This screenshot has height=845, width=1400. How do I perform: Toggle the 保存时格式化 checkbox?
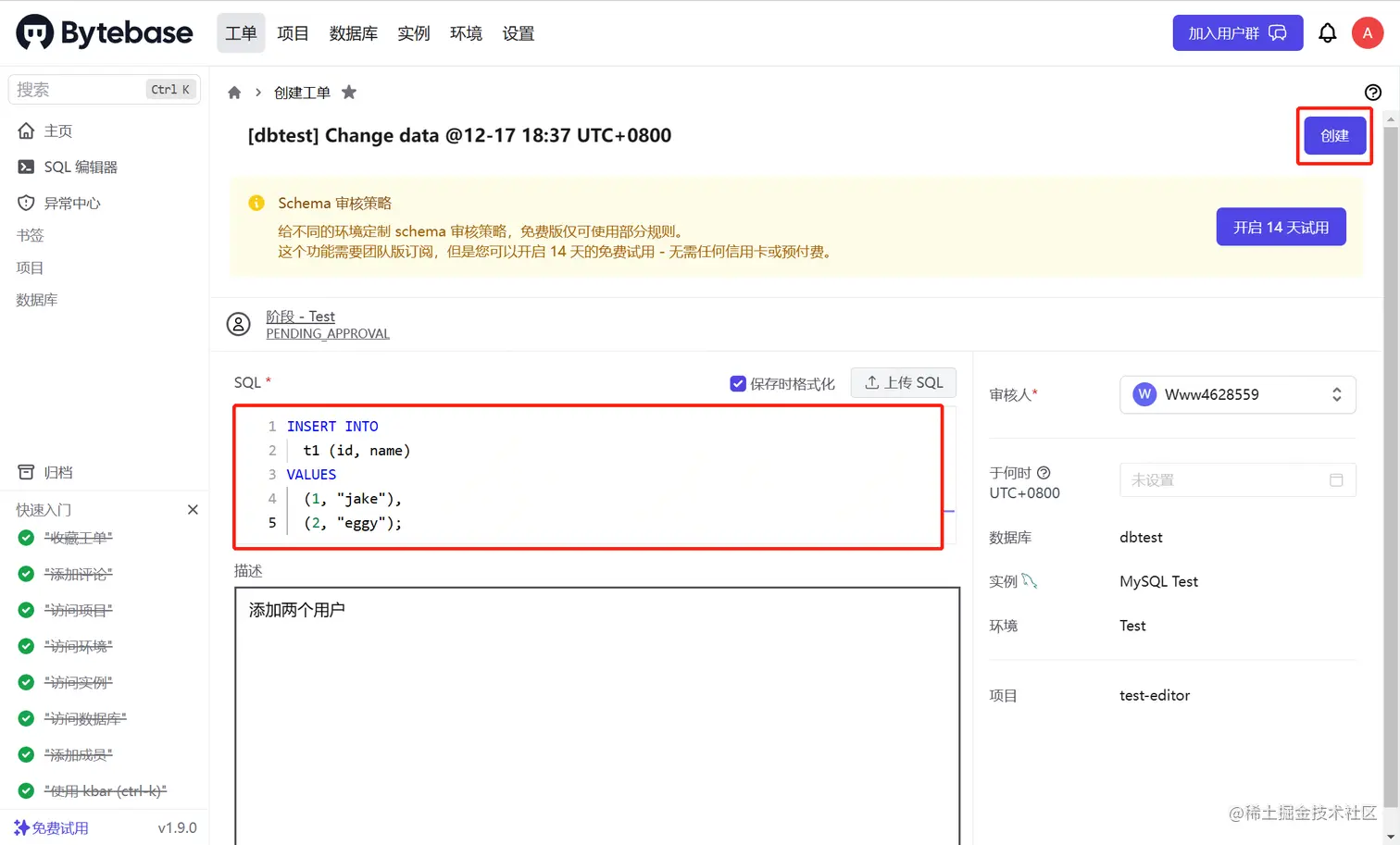tap(738, 382)
